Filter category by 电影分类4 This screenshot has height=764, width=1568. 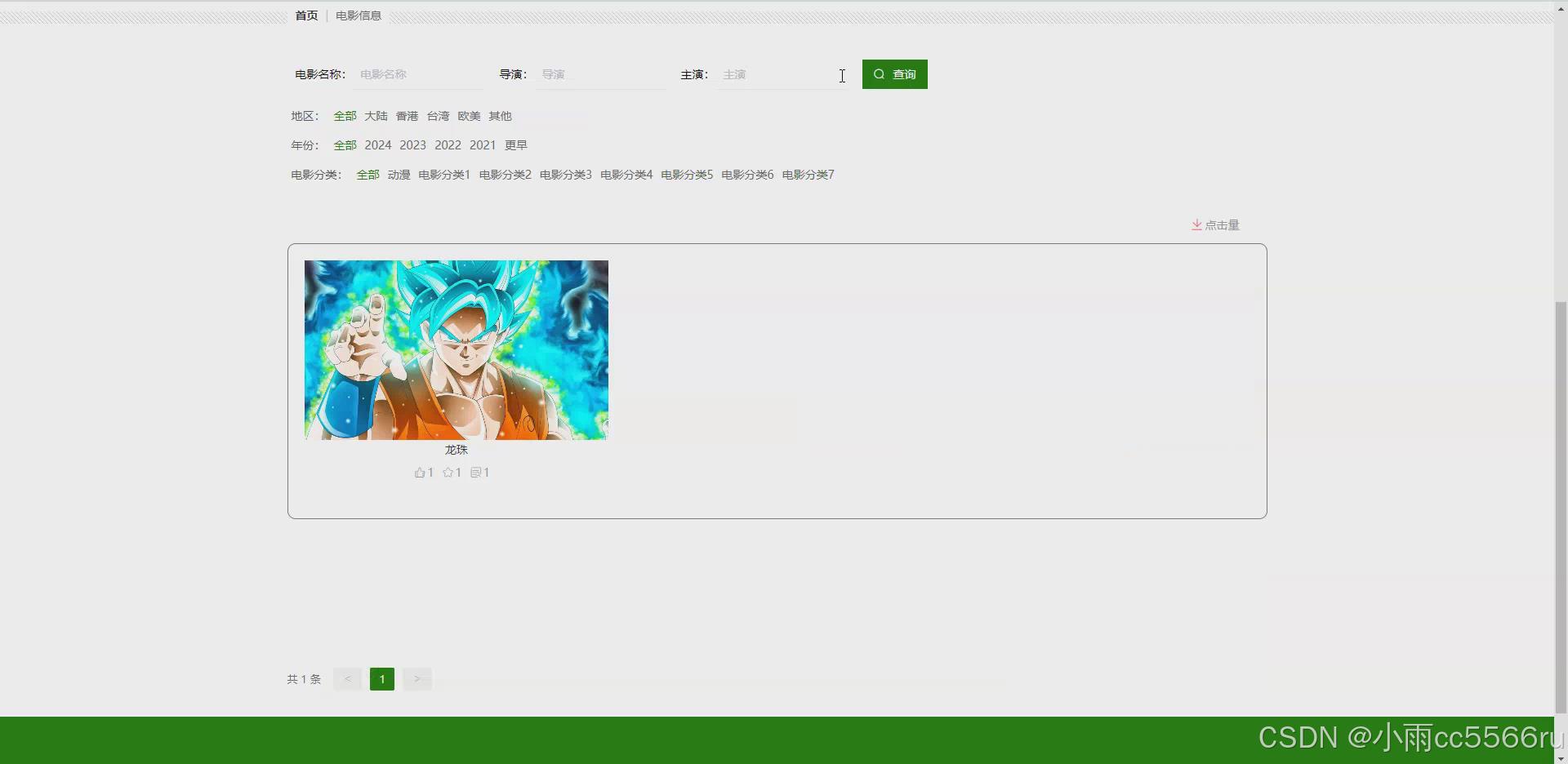(x=626, y=175)
